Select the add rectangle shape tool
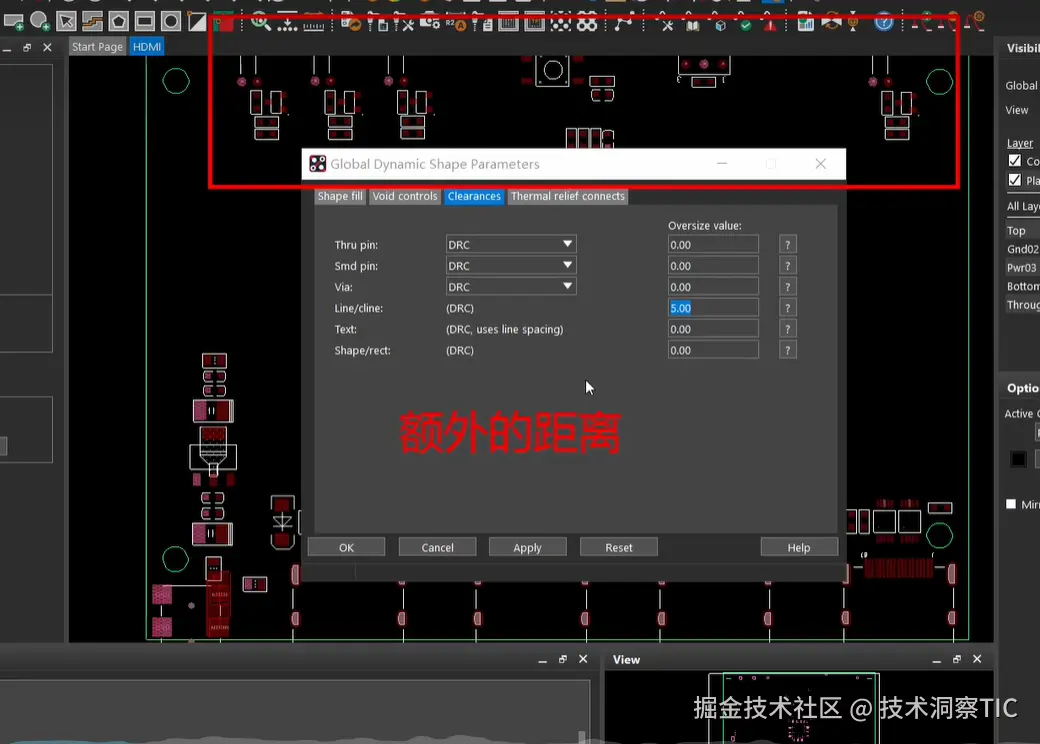 pyautogui.click(x=13, y=23)
